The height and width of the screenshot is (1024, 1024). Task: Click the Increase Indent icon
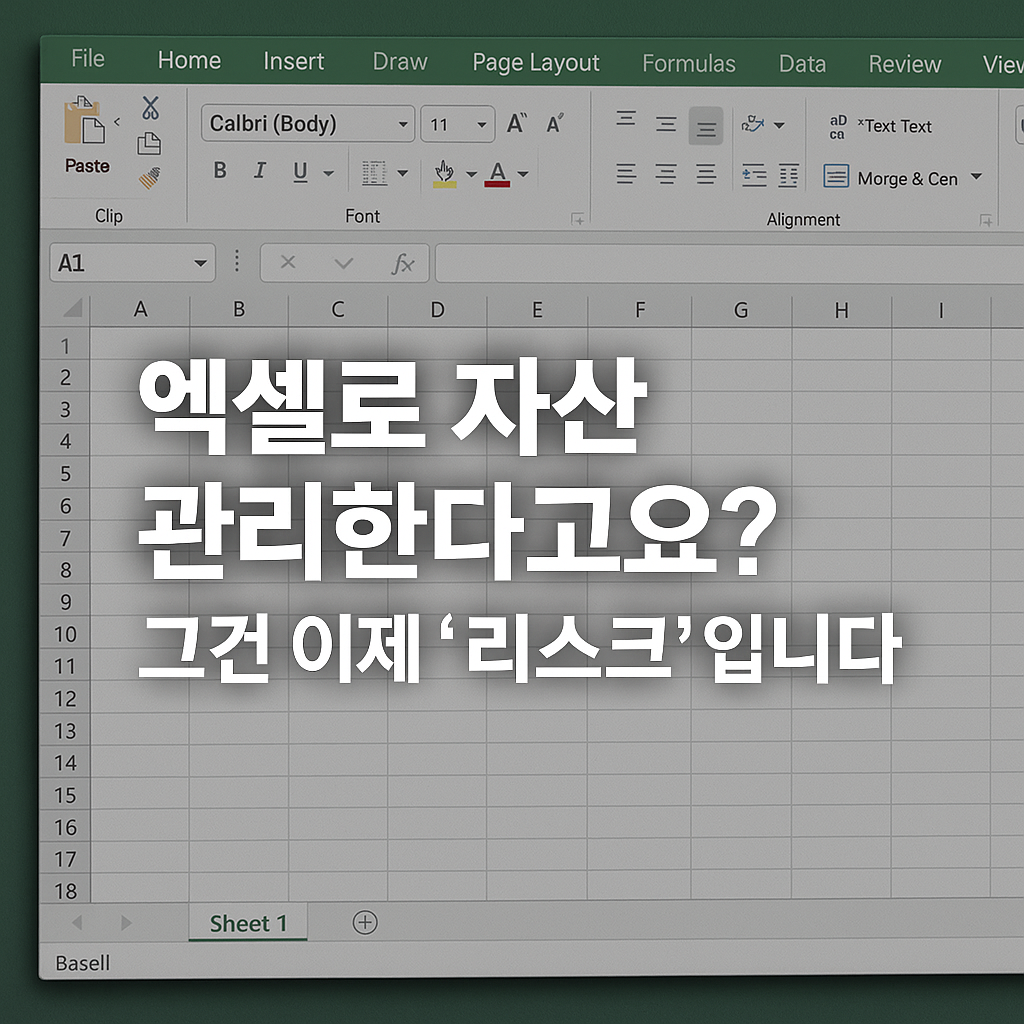click(x=788, y=176)
